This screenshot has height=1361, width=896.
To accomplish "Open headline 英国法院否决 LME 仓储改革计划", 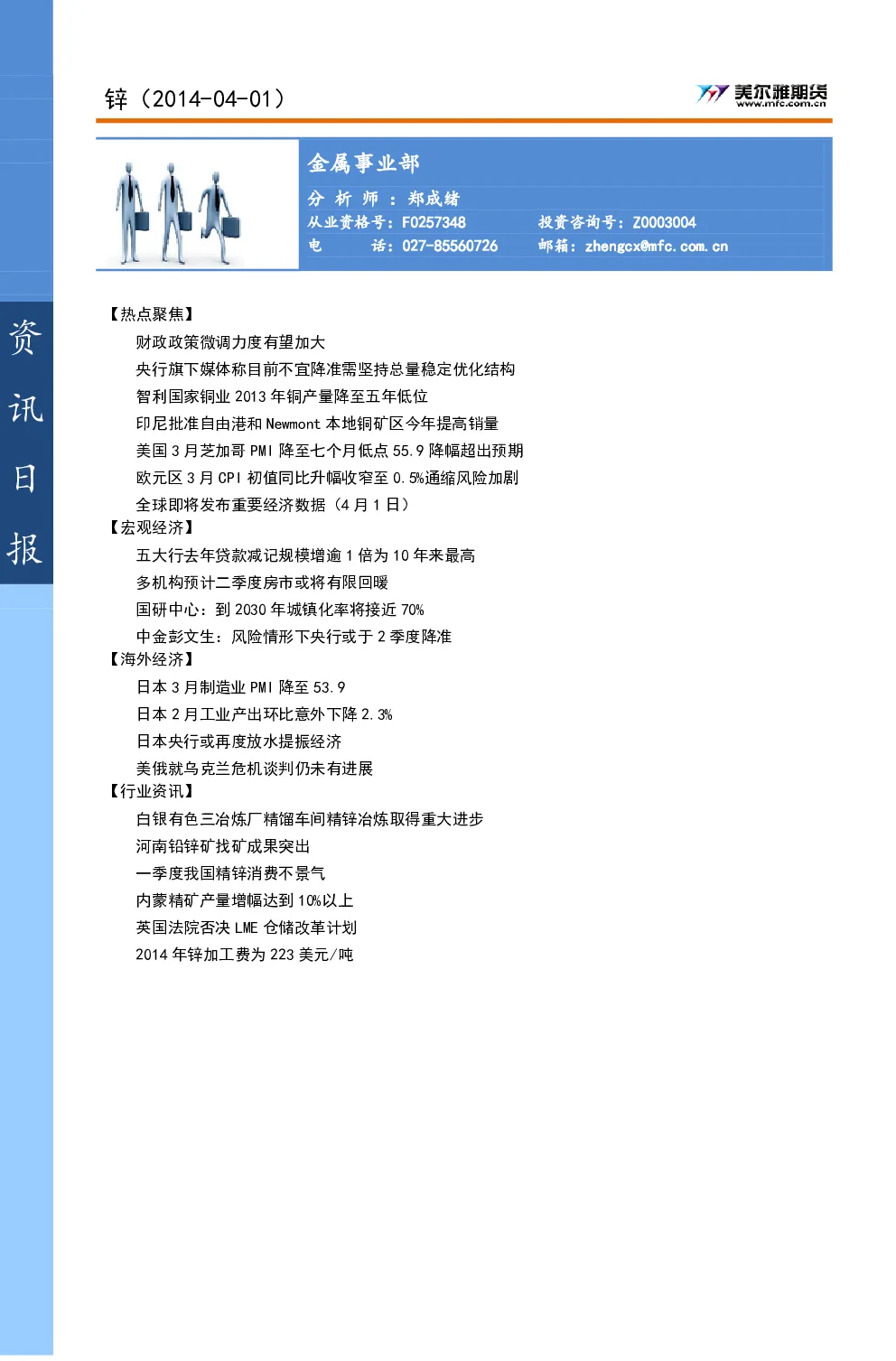I will (x=247, y=928).
